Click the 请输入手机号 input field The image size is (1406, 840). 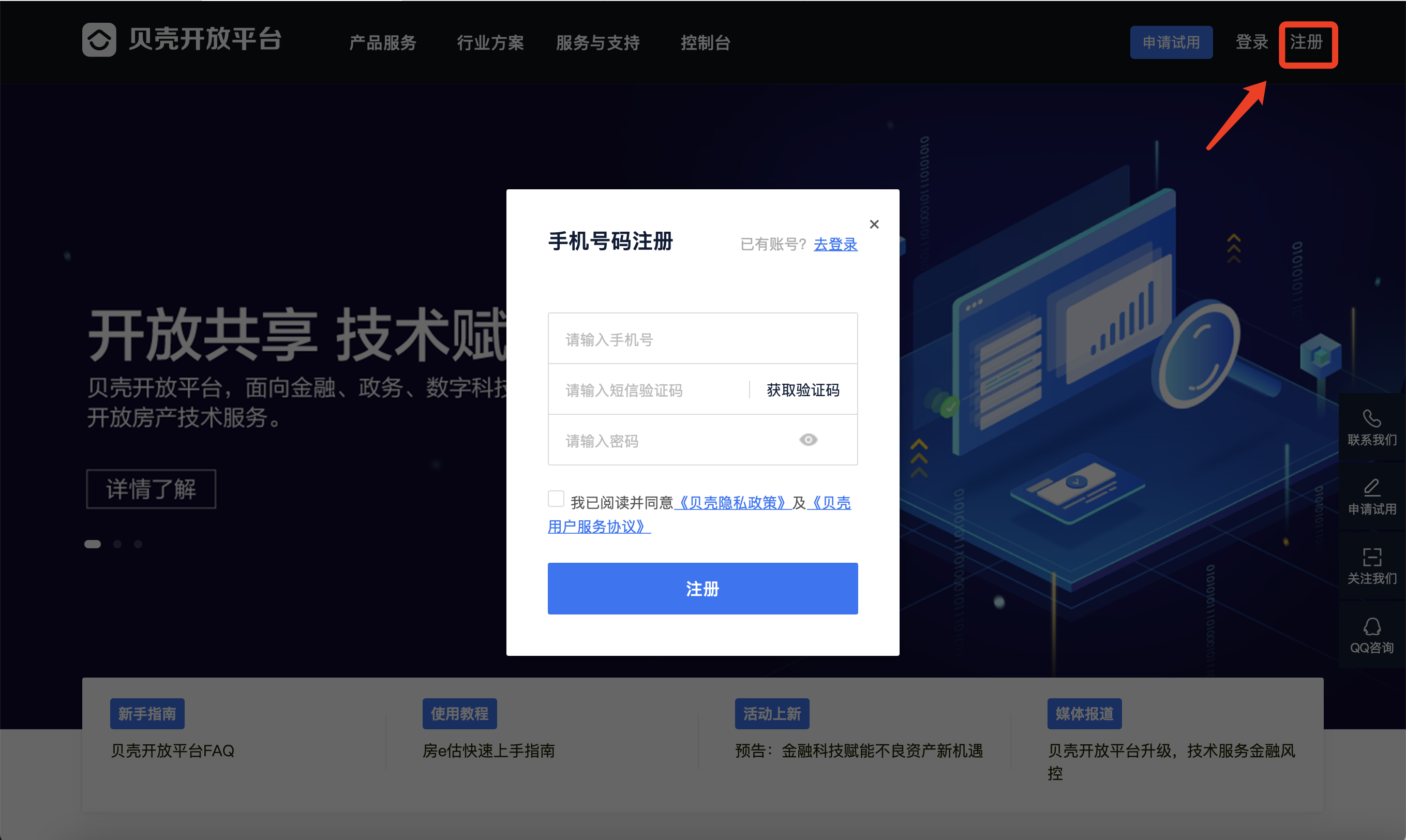702,339
